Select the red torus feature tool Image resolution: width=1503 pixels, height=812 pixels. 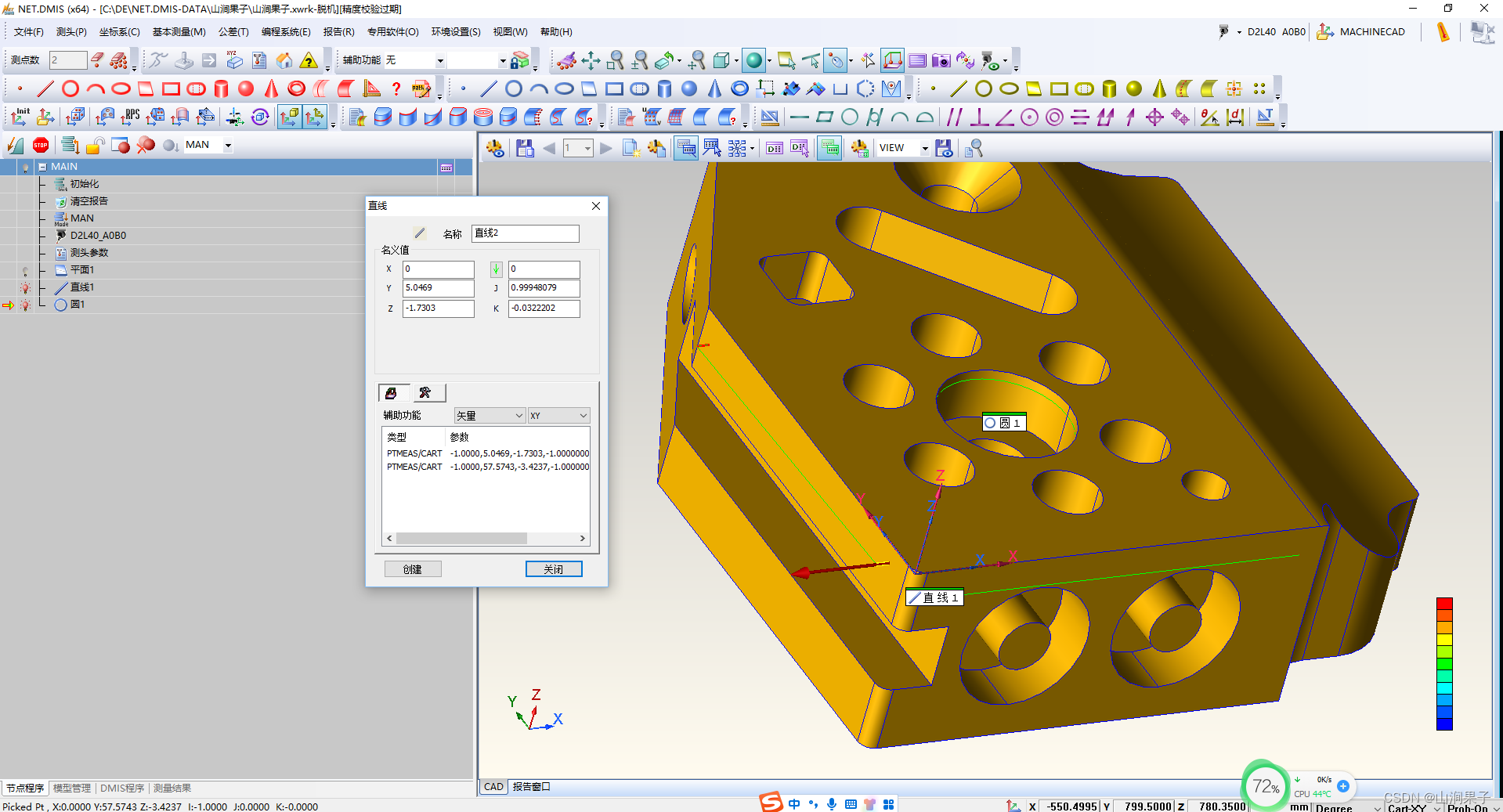296,88
